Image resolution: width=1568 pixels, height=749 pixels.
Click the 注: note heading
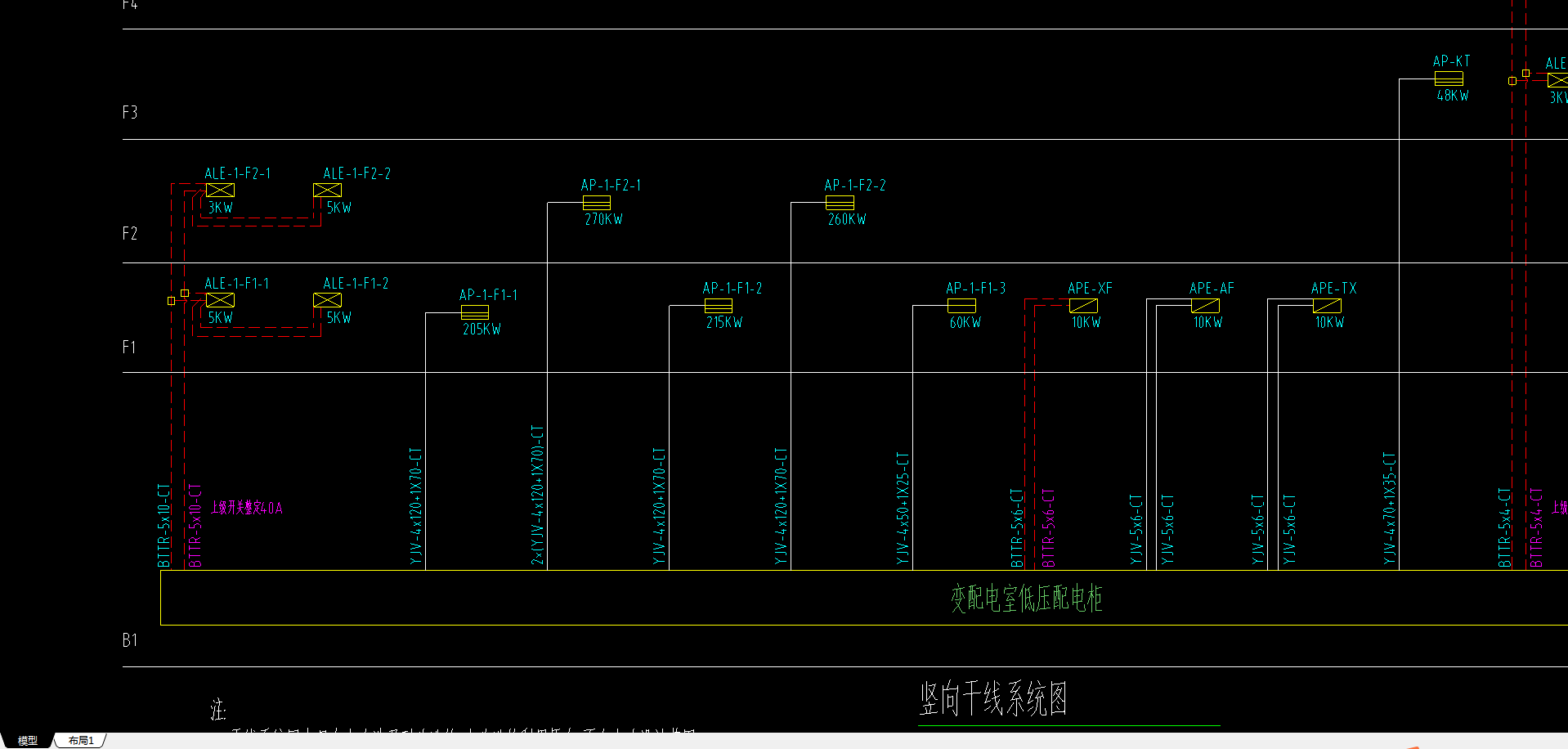pos(217,709)
